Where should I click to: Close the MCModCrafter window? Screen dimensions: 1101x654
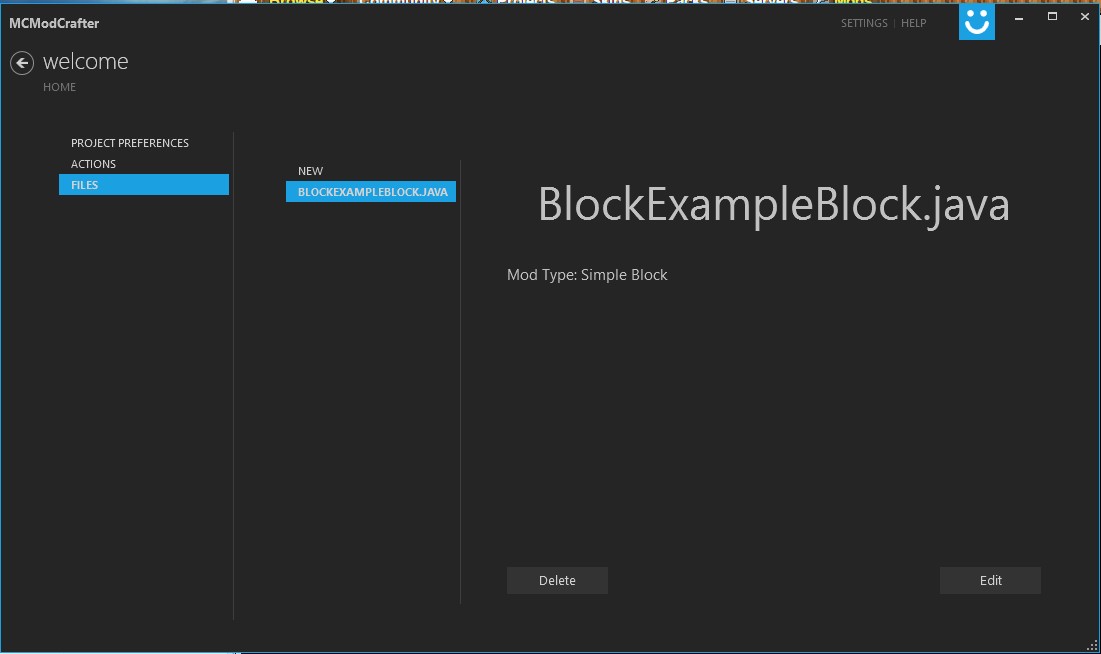(1084, 17)
